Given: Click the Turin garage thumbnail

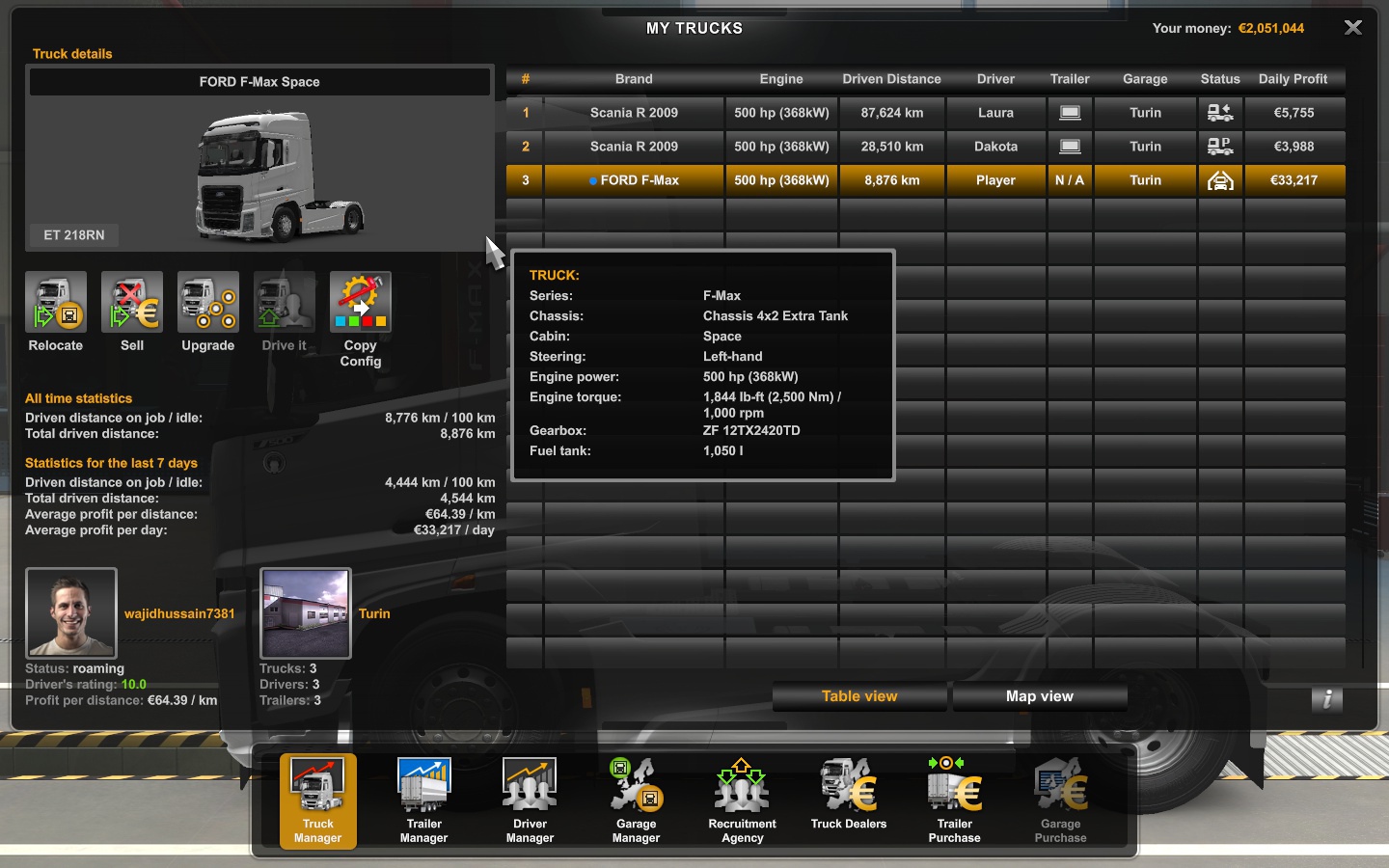Looking at the screenshot, I should [x=306, y=613].
